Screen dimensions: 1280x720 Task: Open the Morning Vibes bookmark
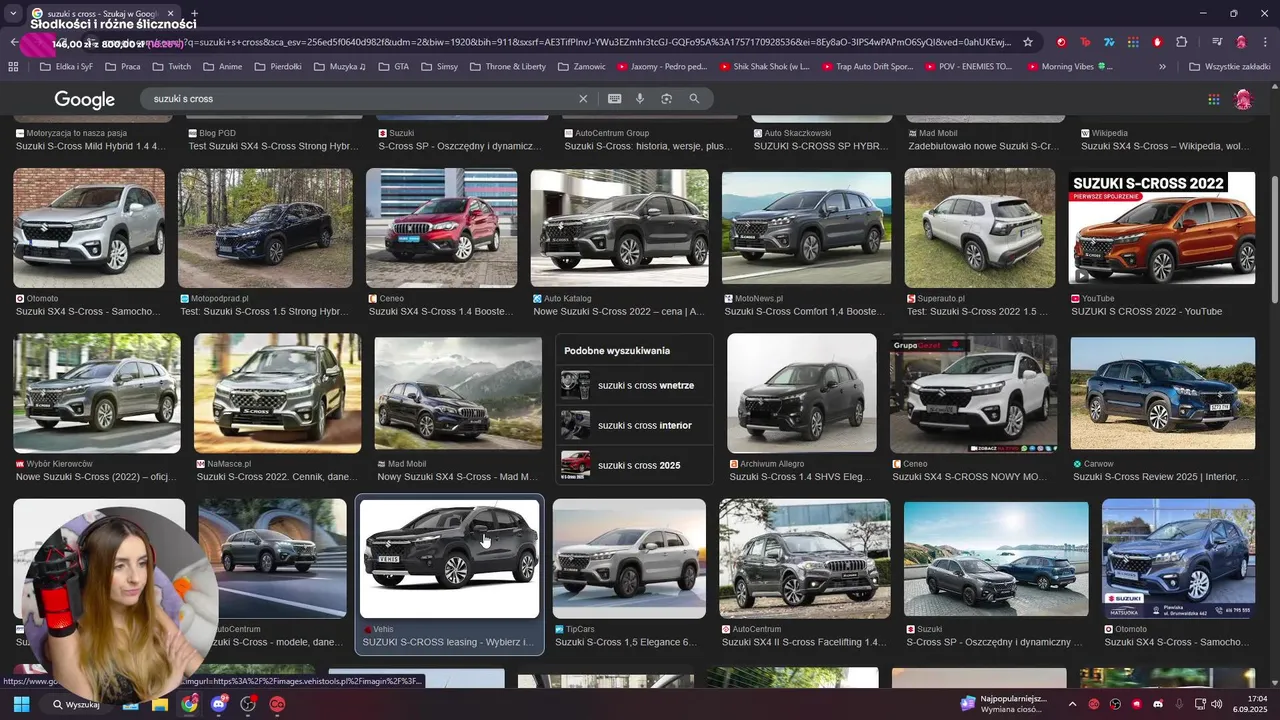point(1068,67)
